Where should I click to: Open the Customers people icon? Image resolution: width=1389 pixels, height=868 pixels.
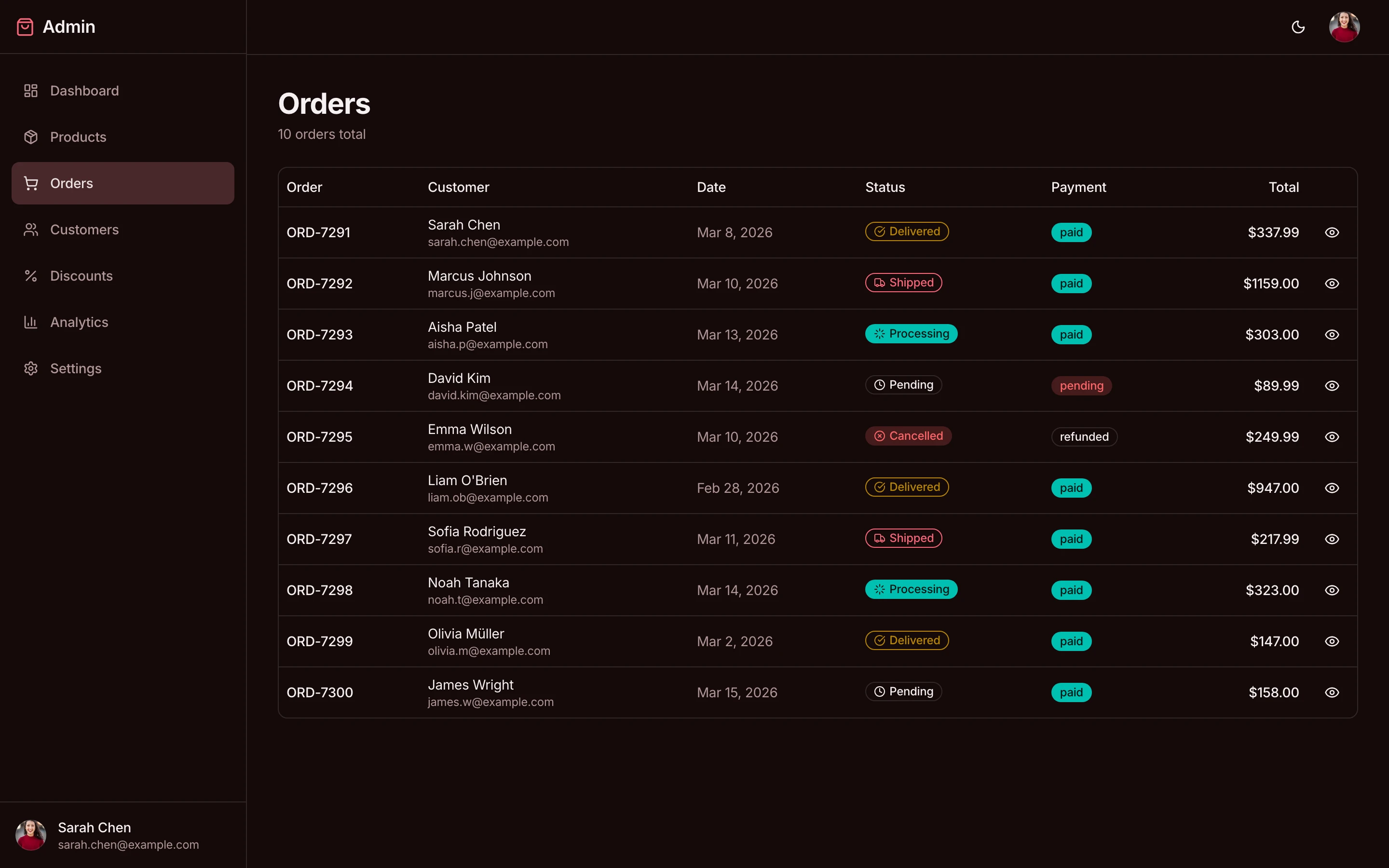(30, 229)
